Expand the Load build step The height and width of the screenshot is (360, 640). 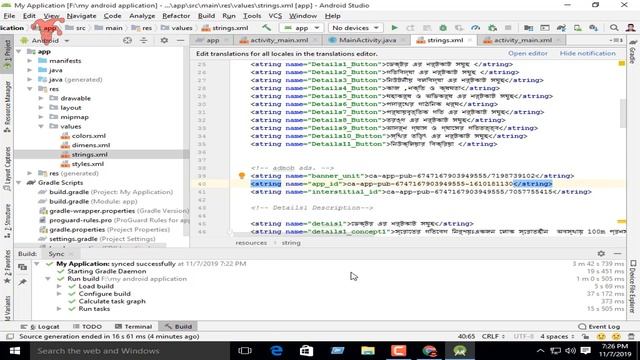coord(59,287)
